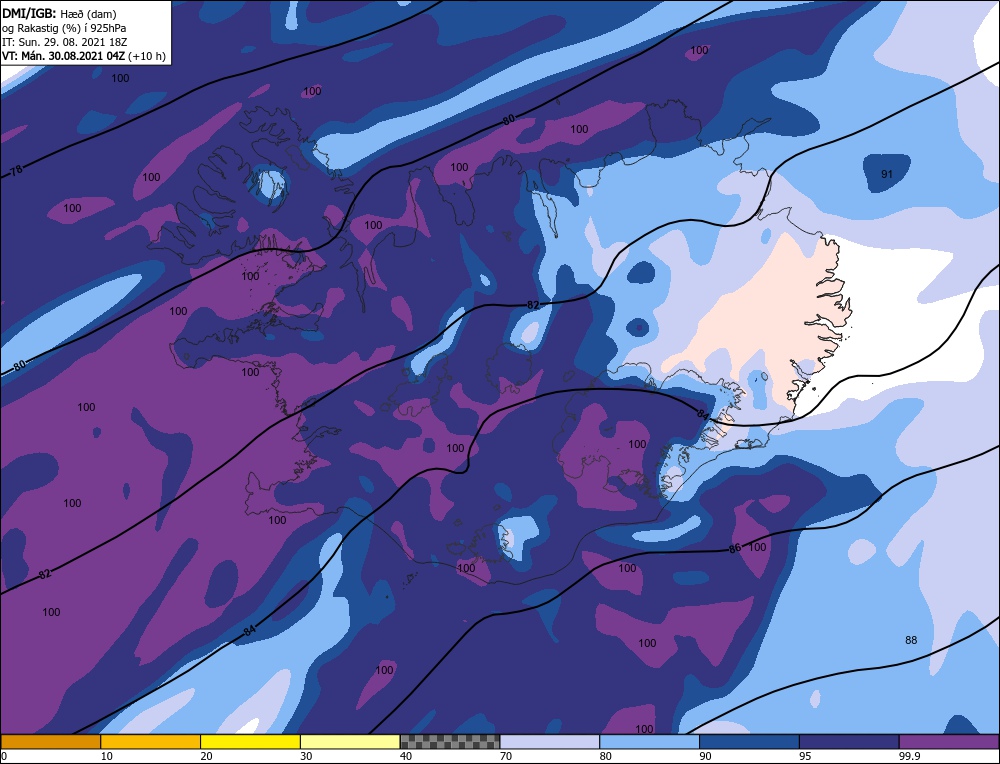Click the legend tick label "30"
The image size is (1000, 764).
click(x=306, y=756)
